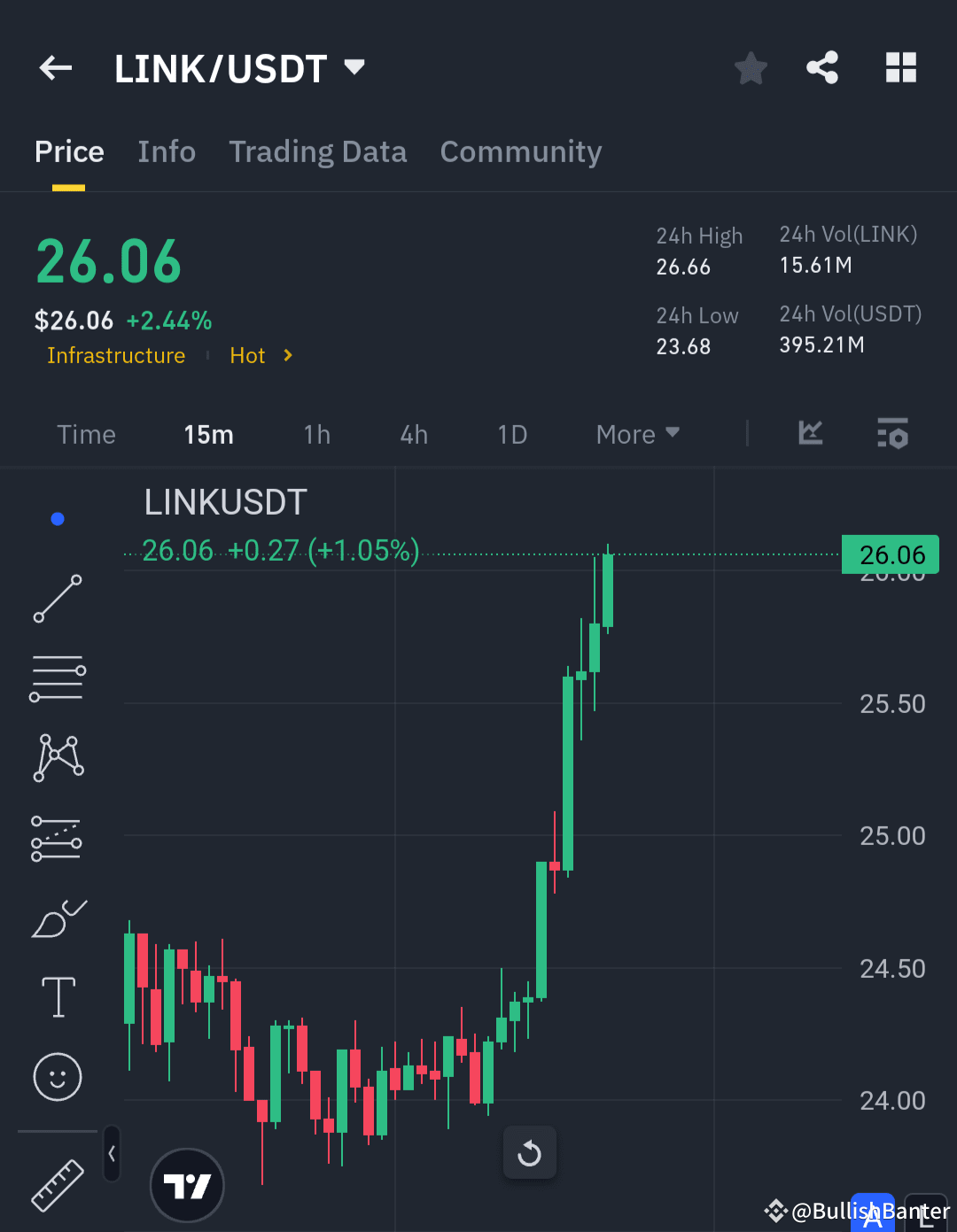957x1232 pixels.
Task: Open the LINK/USDT pair dropdown
Action: pos(353,66)
